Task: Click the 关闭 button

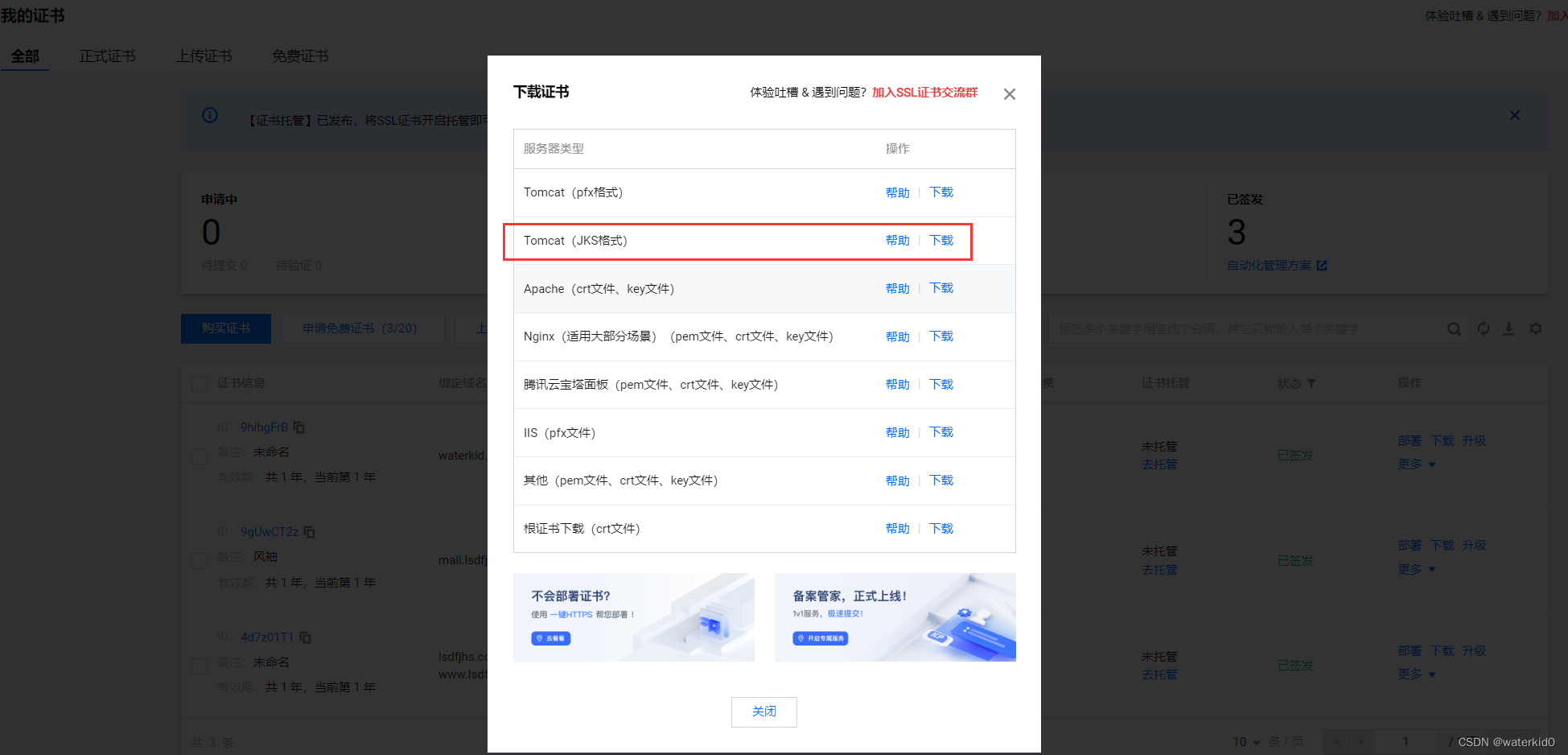Action: [764, 712]
